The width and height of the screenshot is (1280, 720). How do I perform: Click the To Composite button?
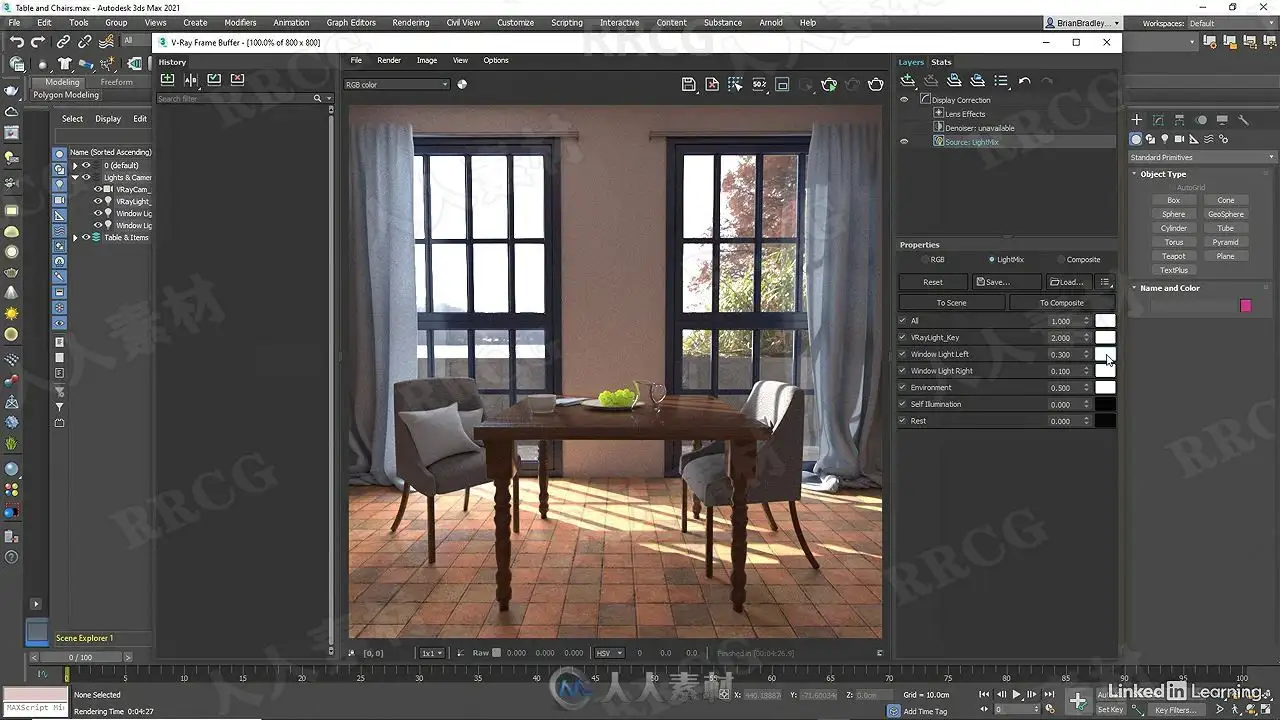[1062, 303]
